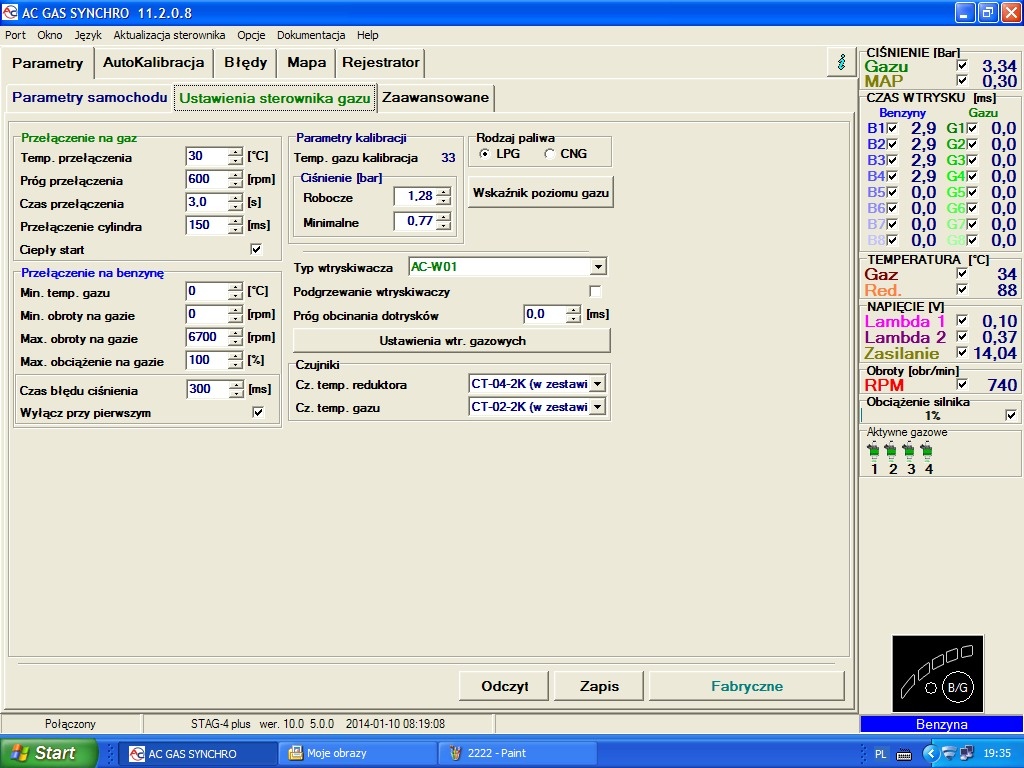The width and height of the screenshot is (1024, 768).
Task: Open Ustawienia wtr. gazowych
Action: pos(452,341)
